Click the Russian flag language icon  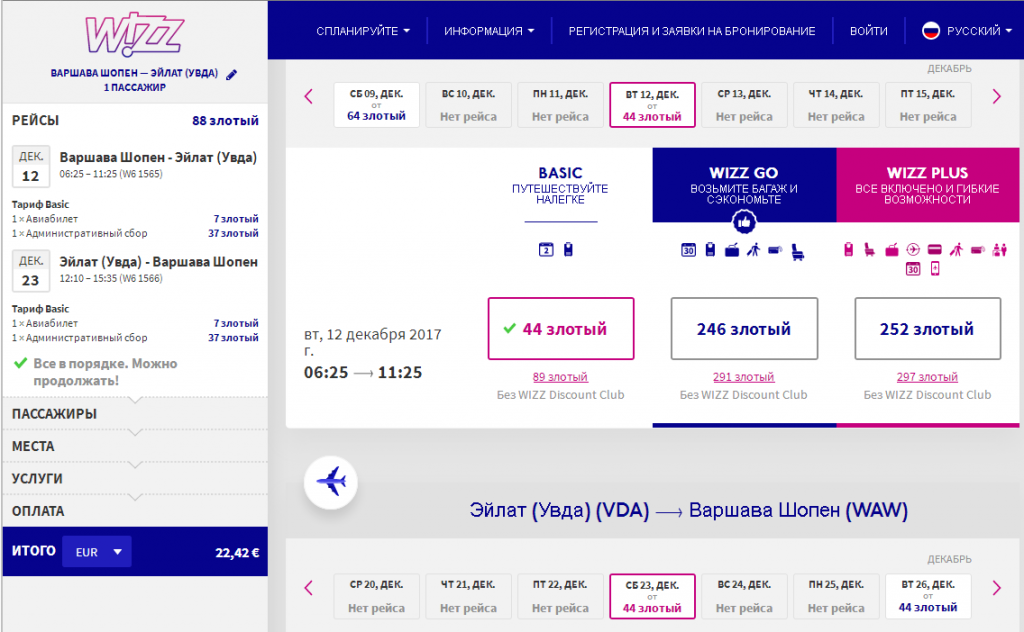click(x=930, y=30)
